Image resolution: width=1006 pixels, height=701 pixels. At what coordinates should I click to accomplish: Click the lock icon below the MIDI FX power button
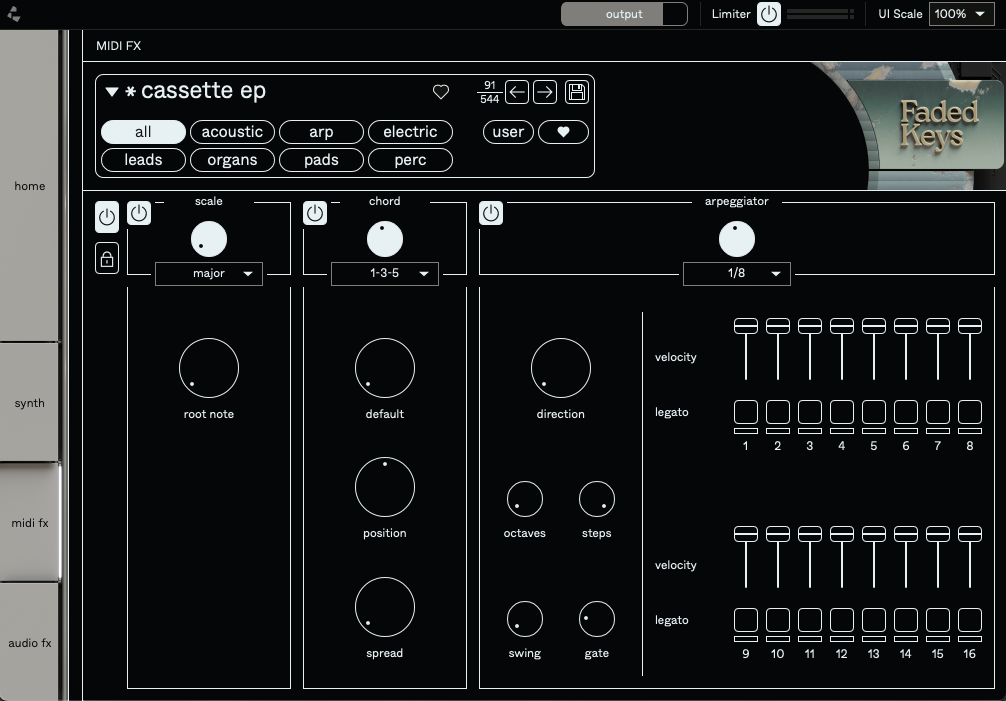point(107,258)
